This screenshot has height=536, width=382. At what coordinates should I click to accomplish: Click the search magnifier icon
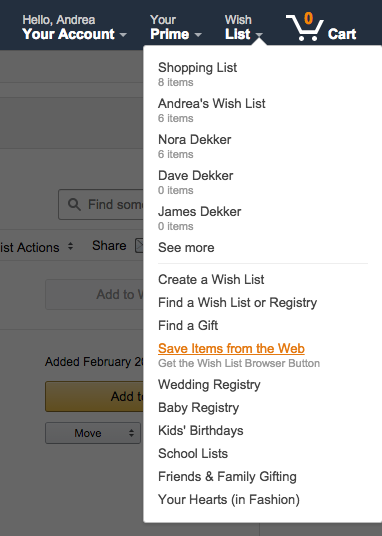[x=74, y=205]
